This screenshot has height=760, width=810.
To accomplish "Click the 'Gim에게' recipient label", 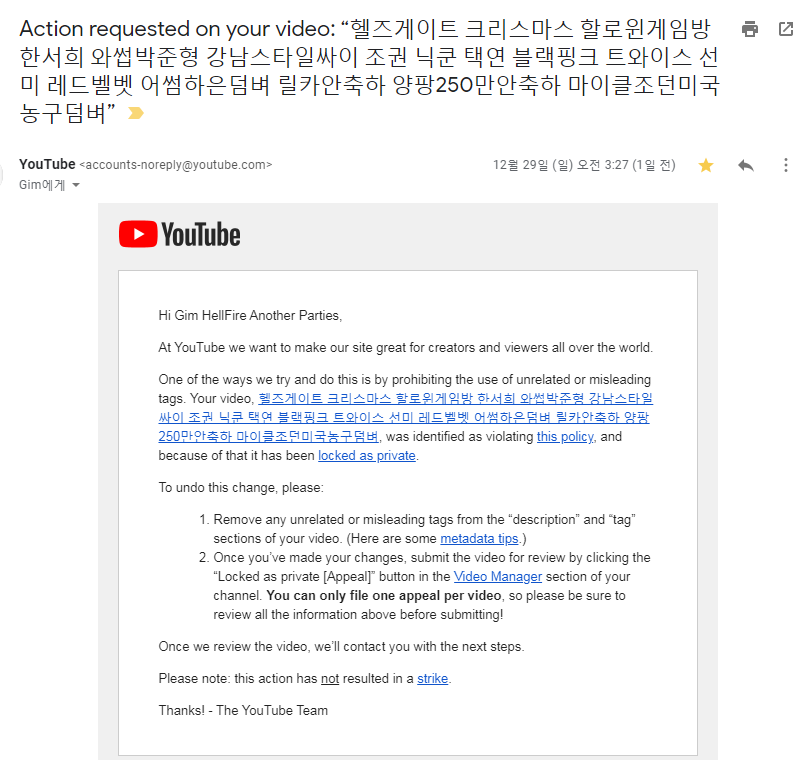I will (x=42, y=185).
